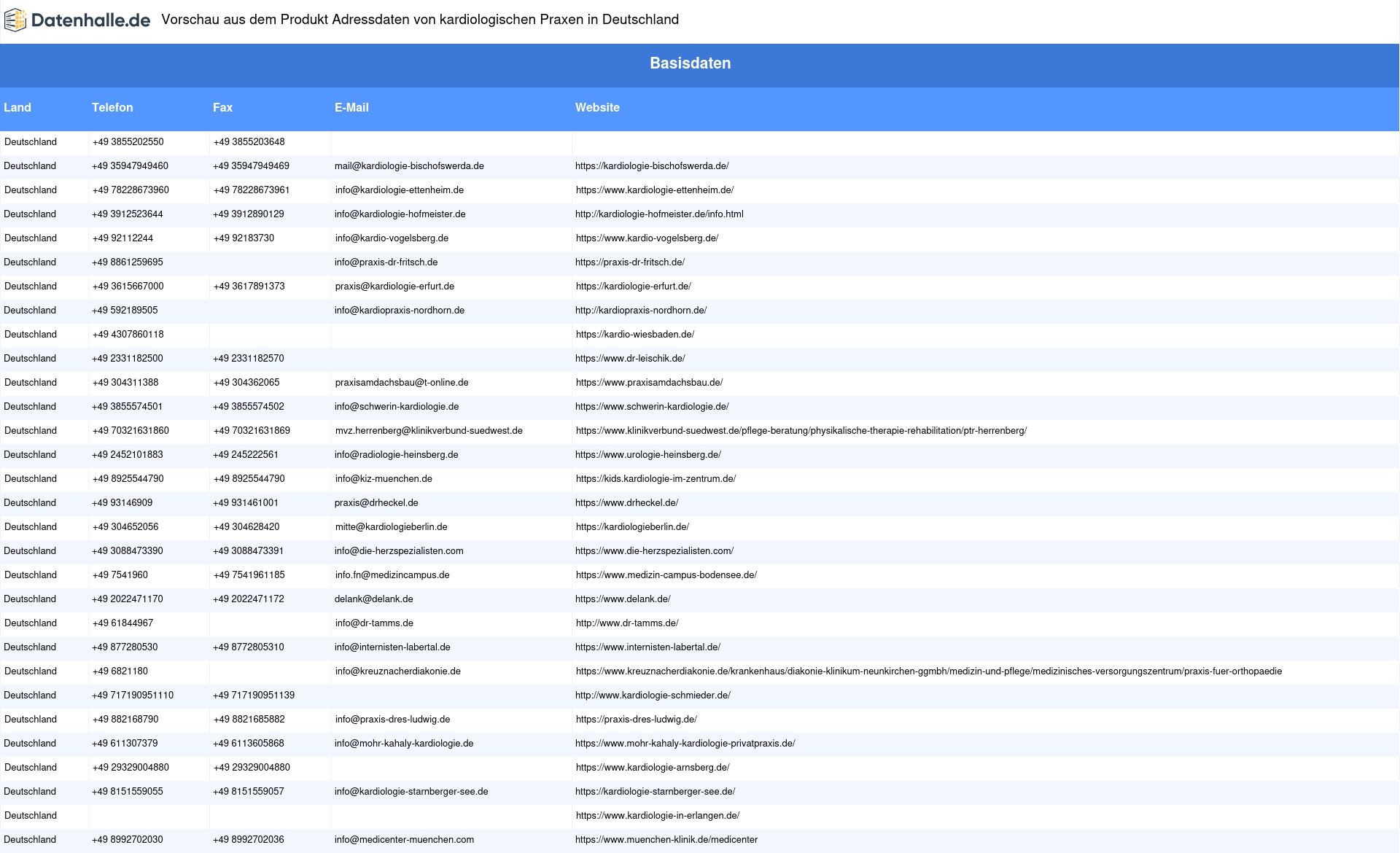Viewport: 1400px width, 853px height.
Task: Select fax number +49 7541961185
Action: [x=249, y=575]
